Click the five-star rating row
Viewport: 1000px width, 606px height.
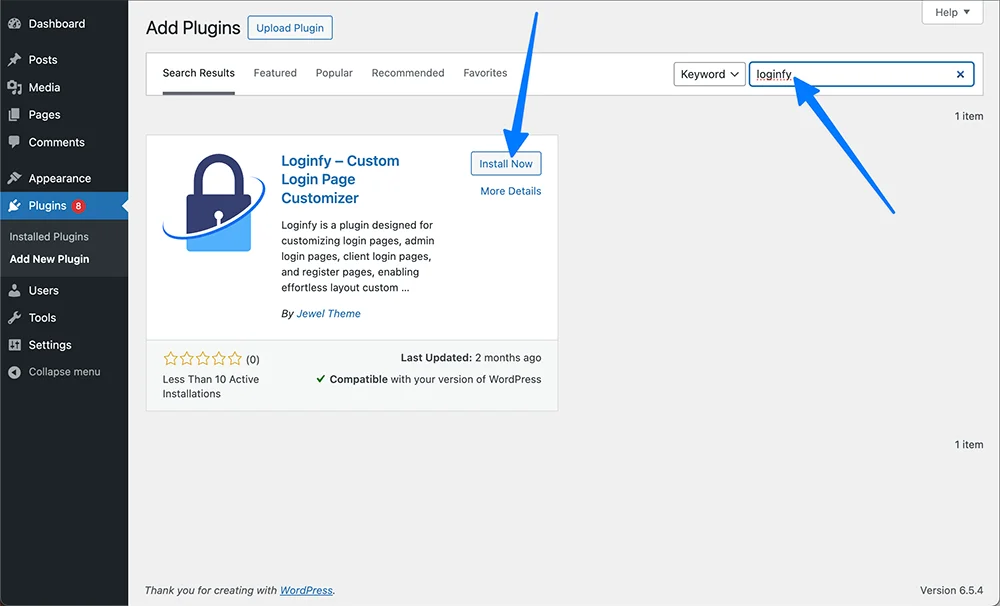pyautogui.click(x=203, y=358)
